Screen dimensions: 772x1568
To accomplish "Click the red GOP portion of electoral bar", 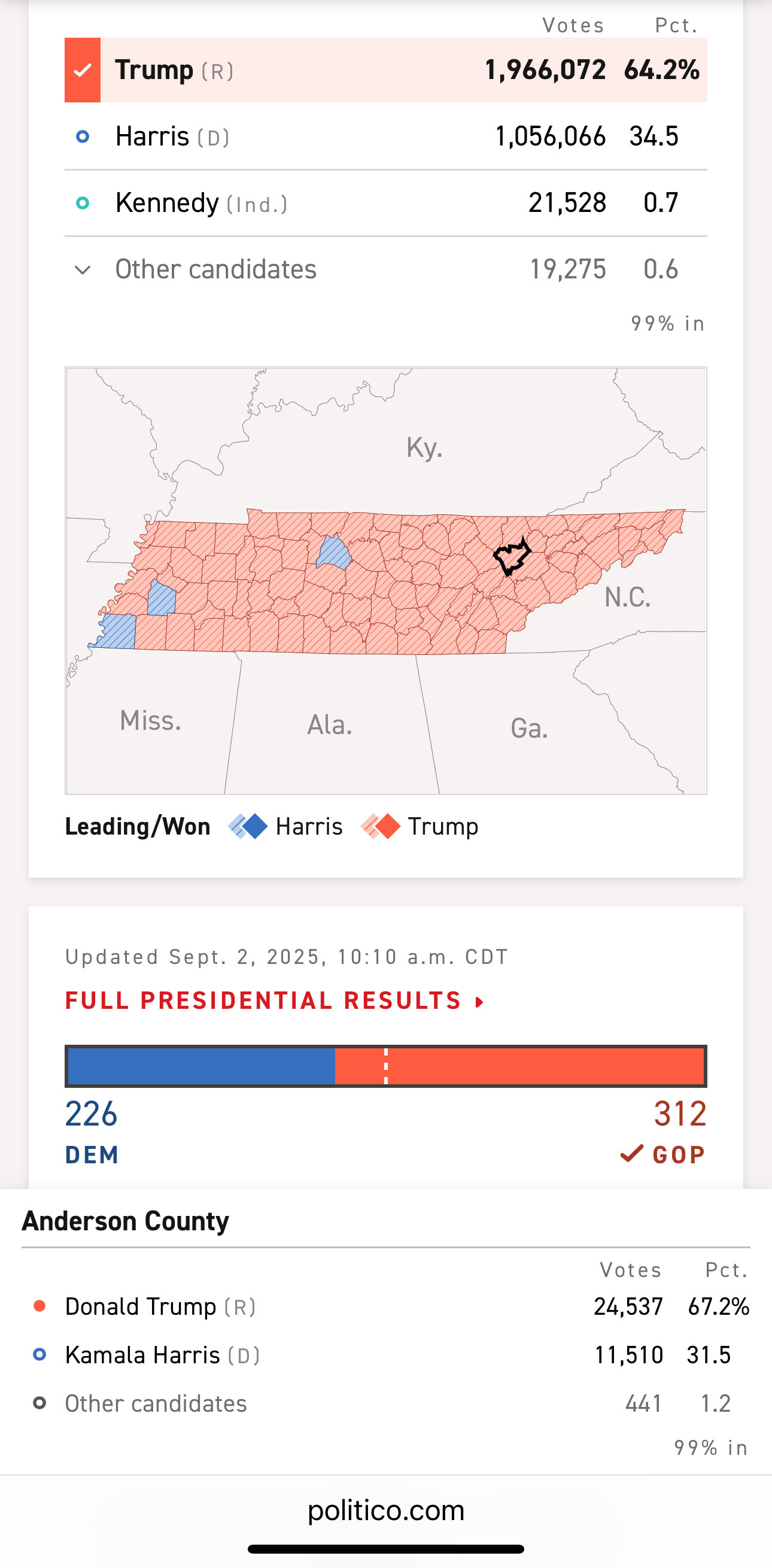I will [519, 1066].
